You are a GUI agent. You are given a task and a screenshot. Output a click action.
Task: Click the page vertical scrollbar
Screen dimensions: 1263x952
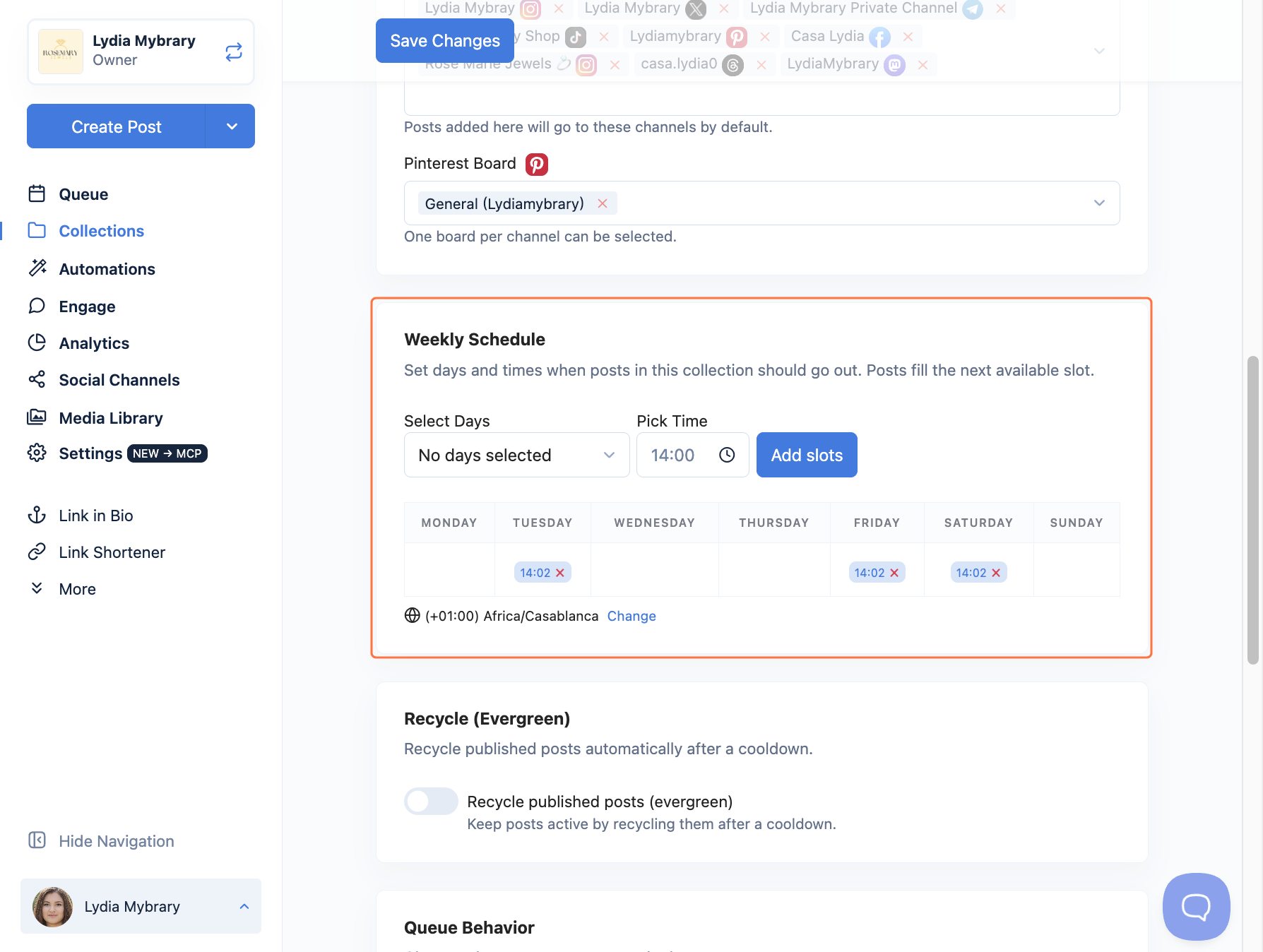(1253, 510)
